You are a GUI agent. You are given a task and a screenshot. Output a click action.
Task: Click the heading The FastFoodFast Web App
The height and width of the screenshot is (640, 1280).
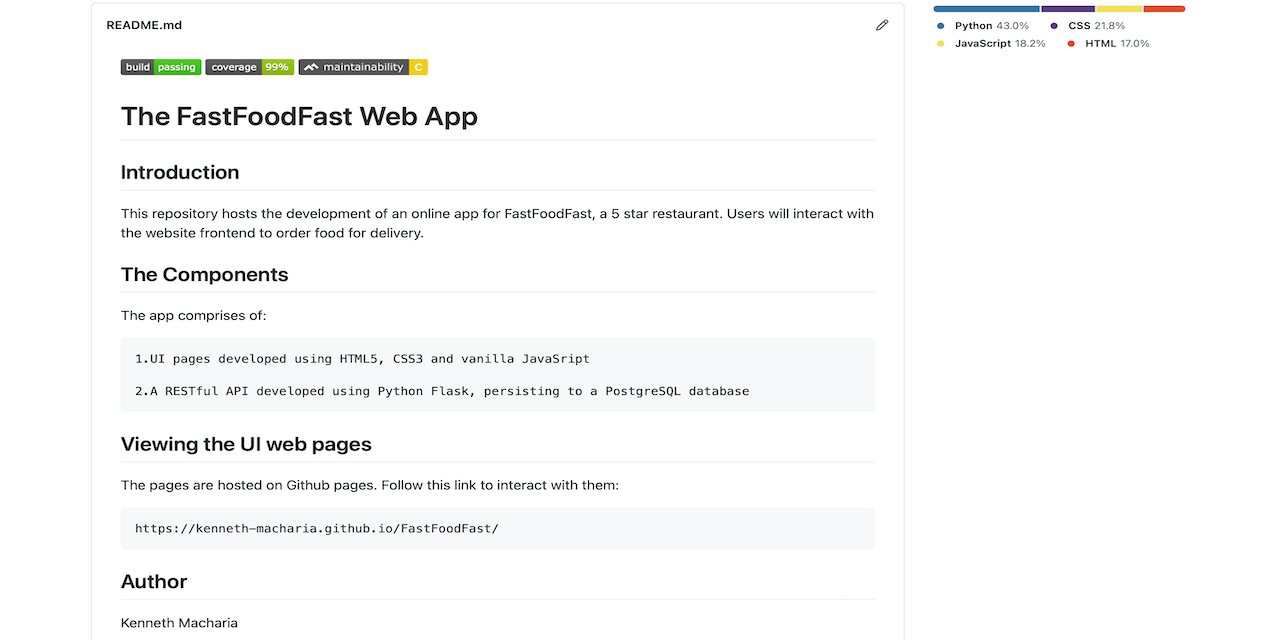tap(298, 116)
